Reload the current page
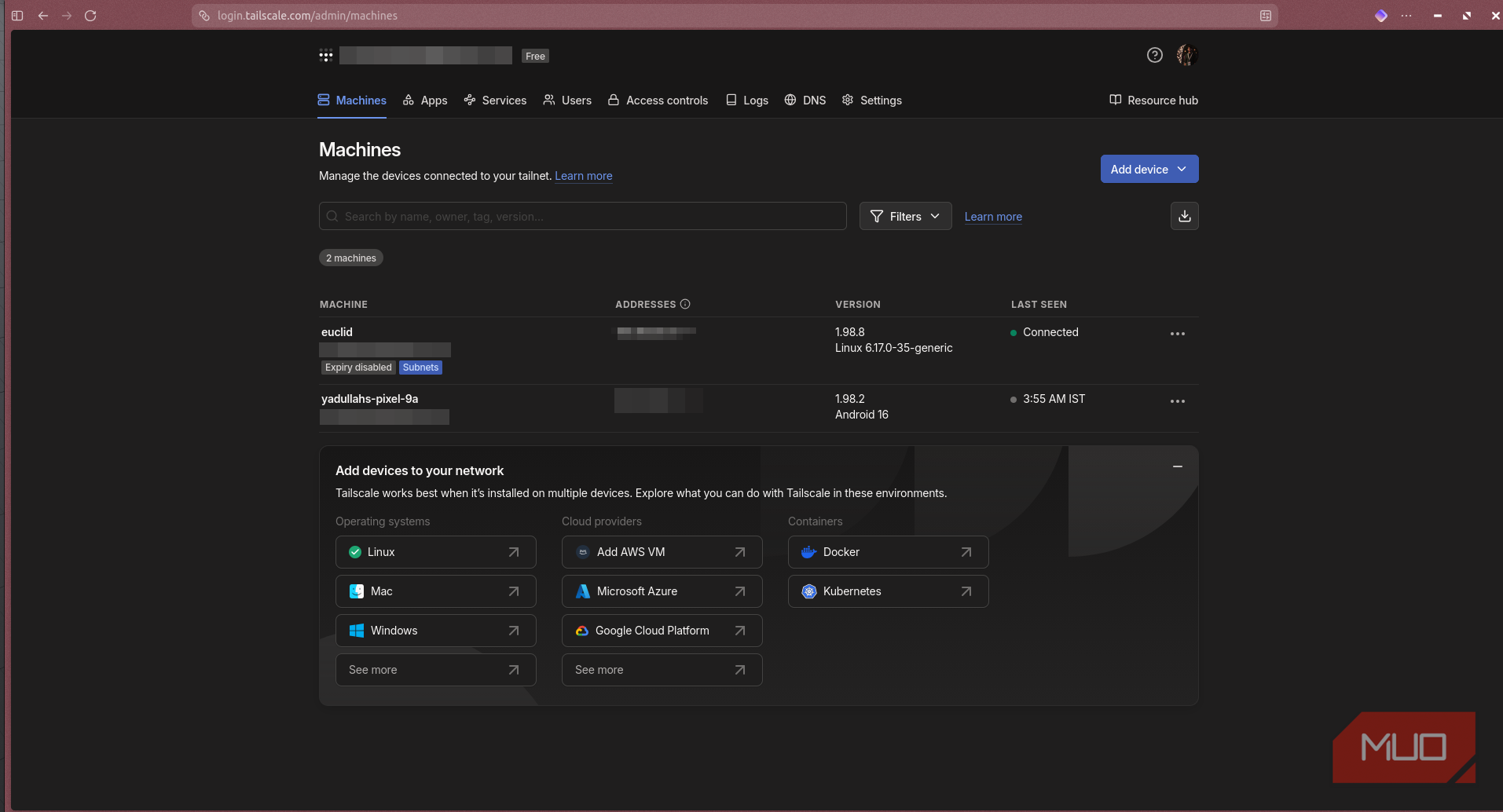This screenshot has width=1503, height=812. pyautogui.click(x=90, y=16)
